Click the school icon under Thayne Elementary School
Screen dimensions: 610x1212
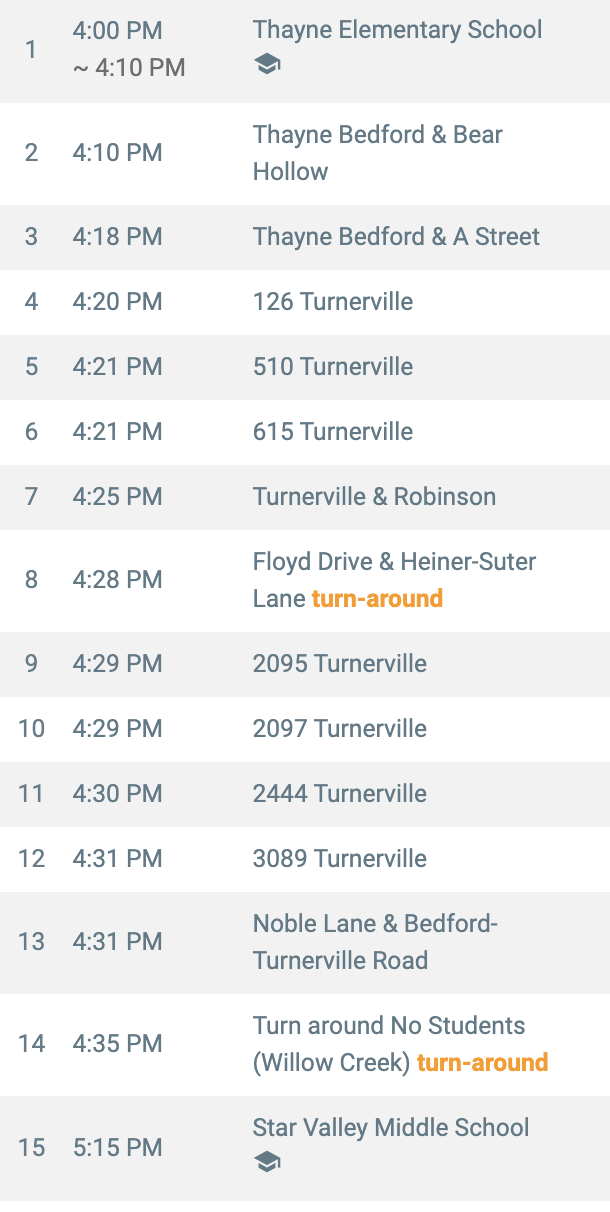pyautogui.click(x=267, y=65)
